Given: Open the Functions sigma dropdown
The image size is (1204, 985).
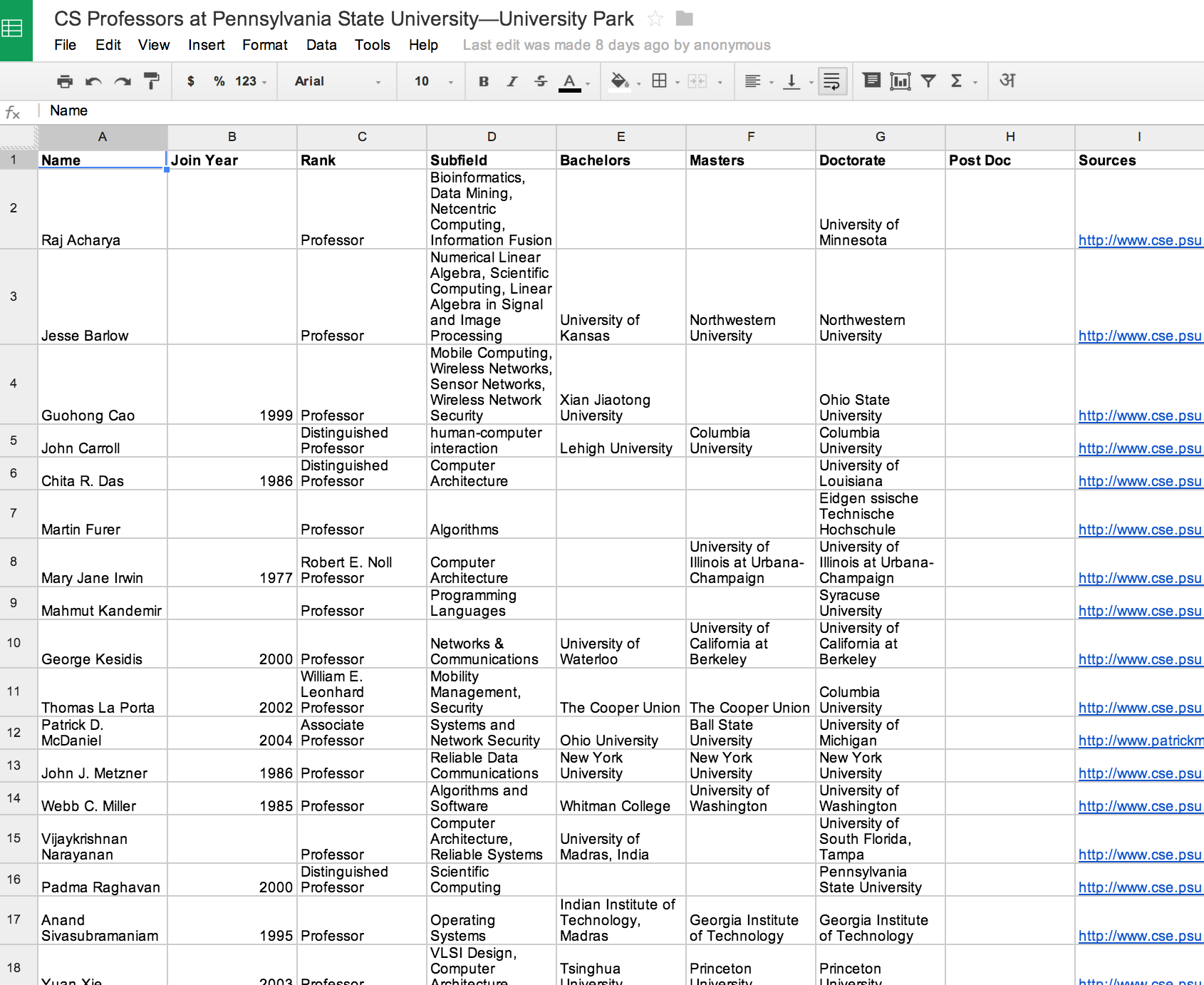Looking at the screenshot, I should 963,81.
